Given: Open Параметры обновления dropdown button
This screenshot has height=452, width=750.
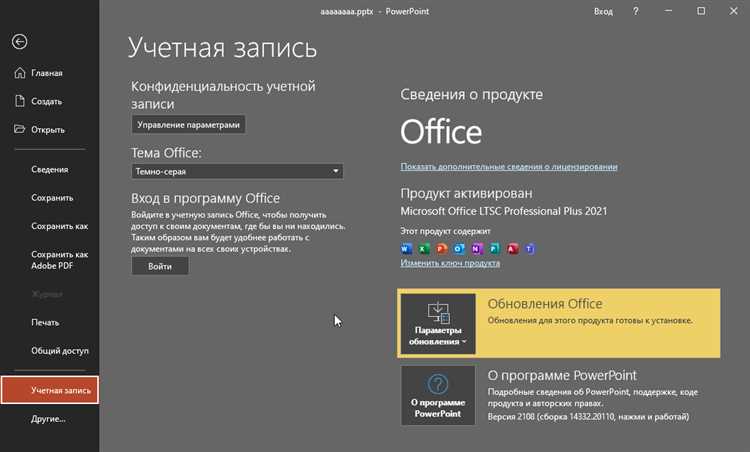Looking at the screenshot, I should coord(438,324).
